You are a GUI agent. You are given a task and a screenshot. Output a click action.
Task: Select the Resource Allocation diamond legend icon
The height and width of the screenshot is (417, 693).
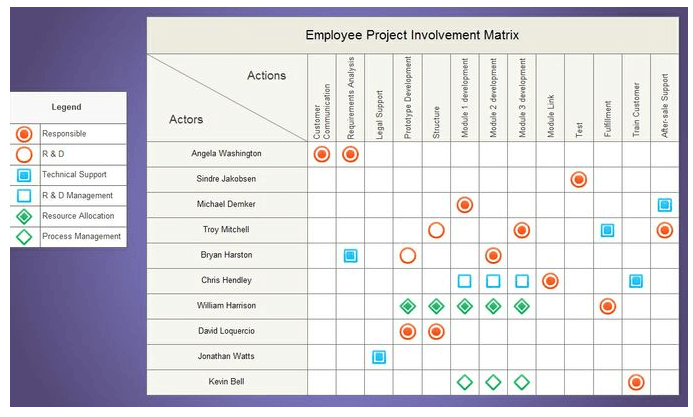click(x=24, y=216)
